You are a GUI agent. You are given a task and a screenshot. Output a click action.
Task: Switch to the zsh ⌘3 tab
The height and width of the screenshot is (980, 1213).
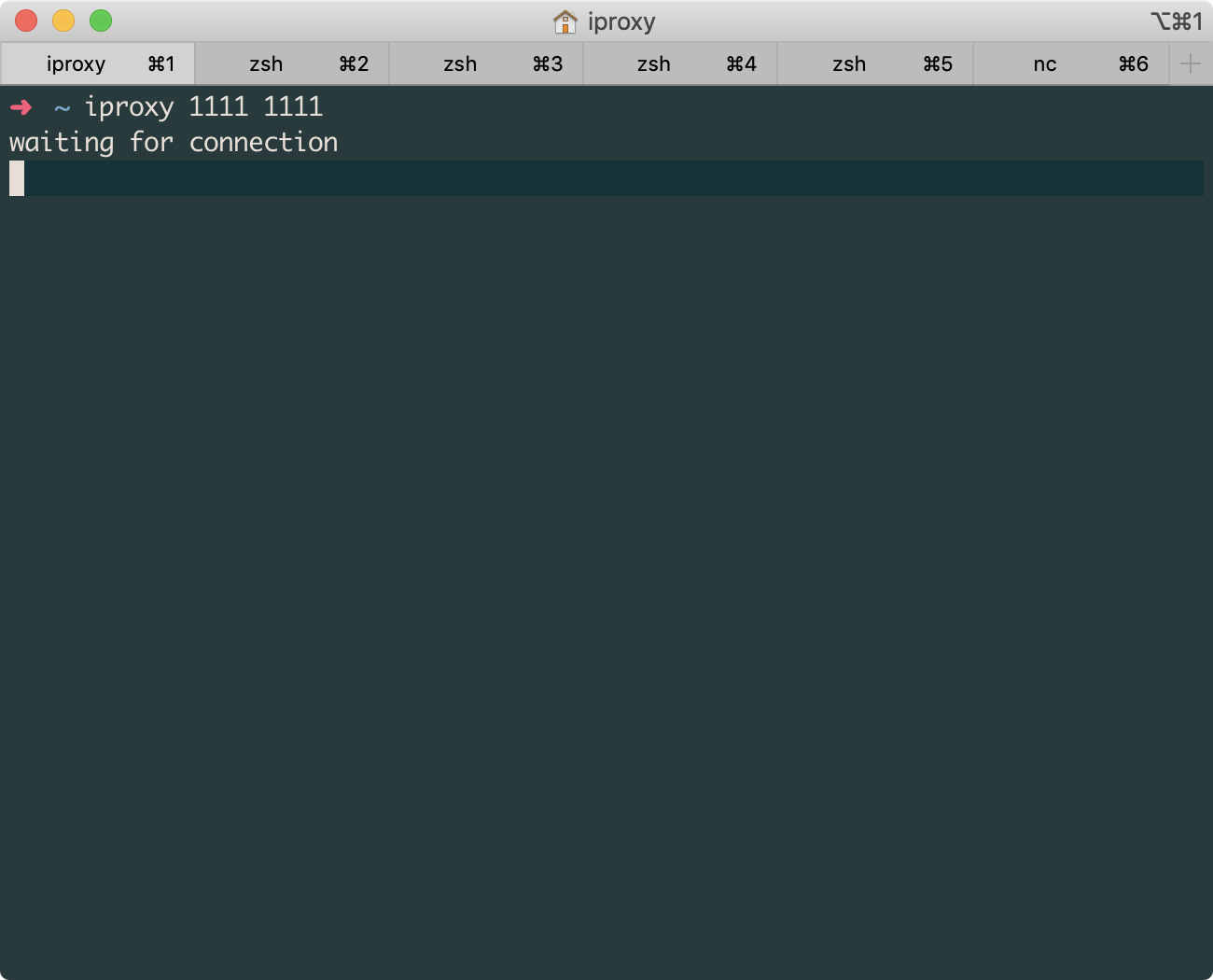point(485,63)
